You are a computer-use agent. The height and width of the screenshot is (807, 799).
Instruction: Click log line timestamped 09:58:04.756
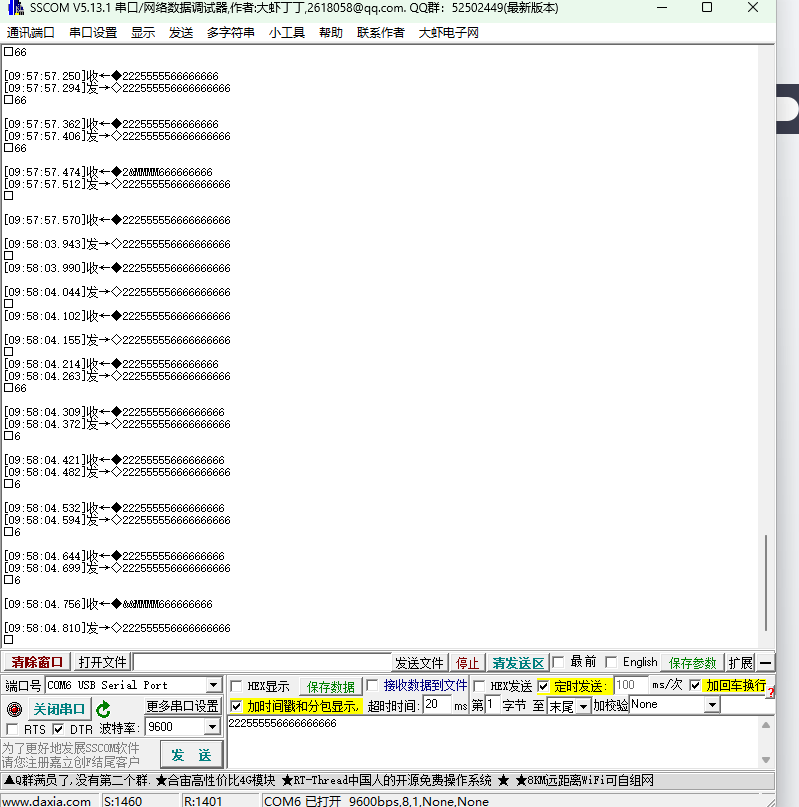pos(108,604)
